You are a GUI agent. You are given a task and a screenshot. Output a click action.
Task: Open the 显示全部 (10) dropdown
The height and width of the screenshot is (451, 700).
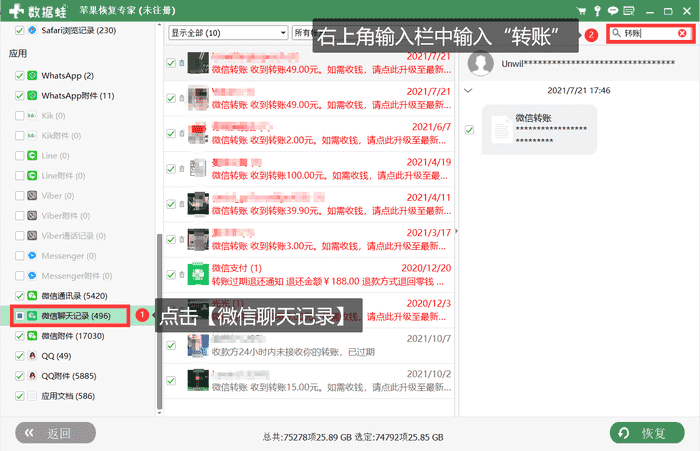[x=228, y=33]
